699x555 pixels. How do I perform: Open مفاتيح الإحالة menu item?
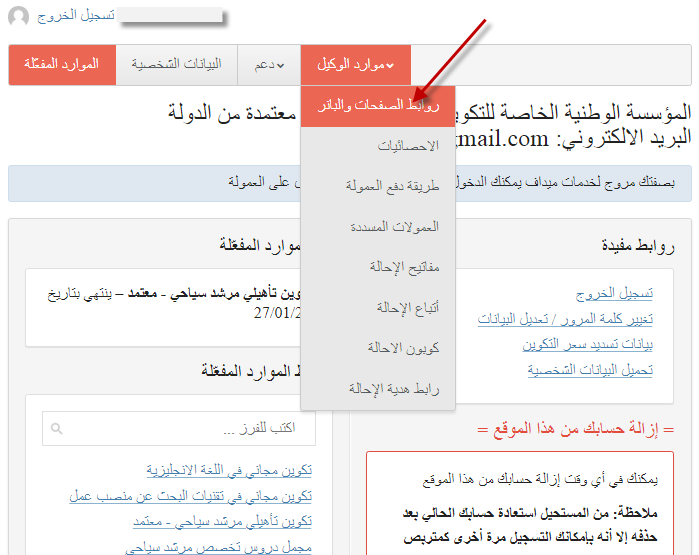[404, 267]
